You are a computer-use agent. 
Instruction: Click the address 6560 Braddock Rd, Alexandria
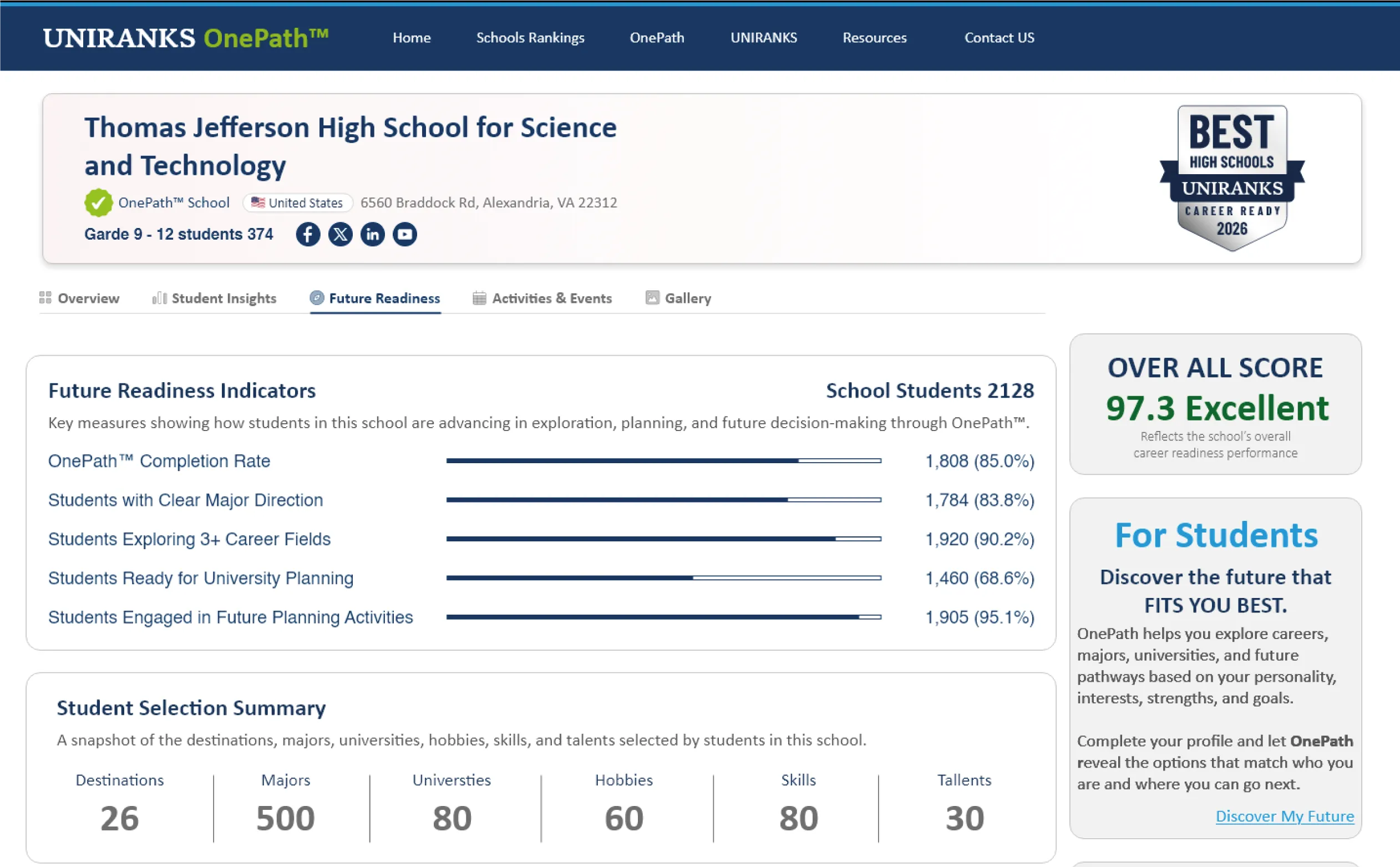pyautogui.click(x=489, y=202)
